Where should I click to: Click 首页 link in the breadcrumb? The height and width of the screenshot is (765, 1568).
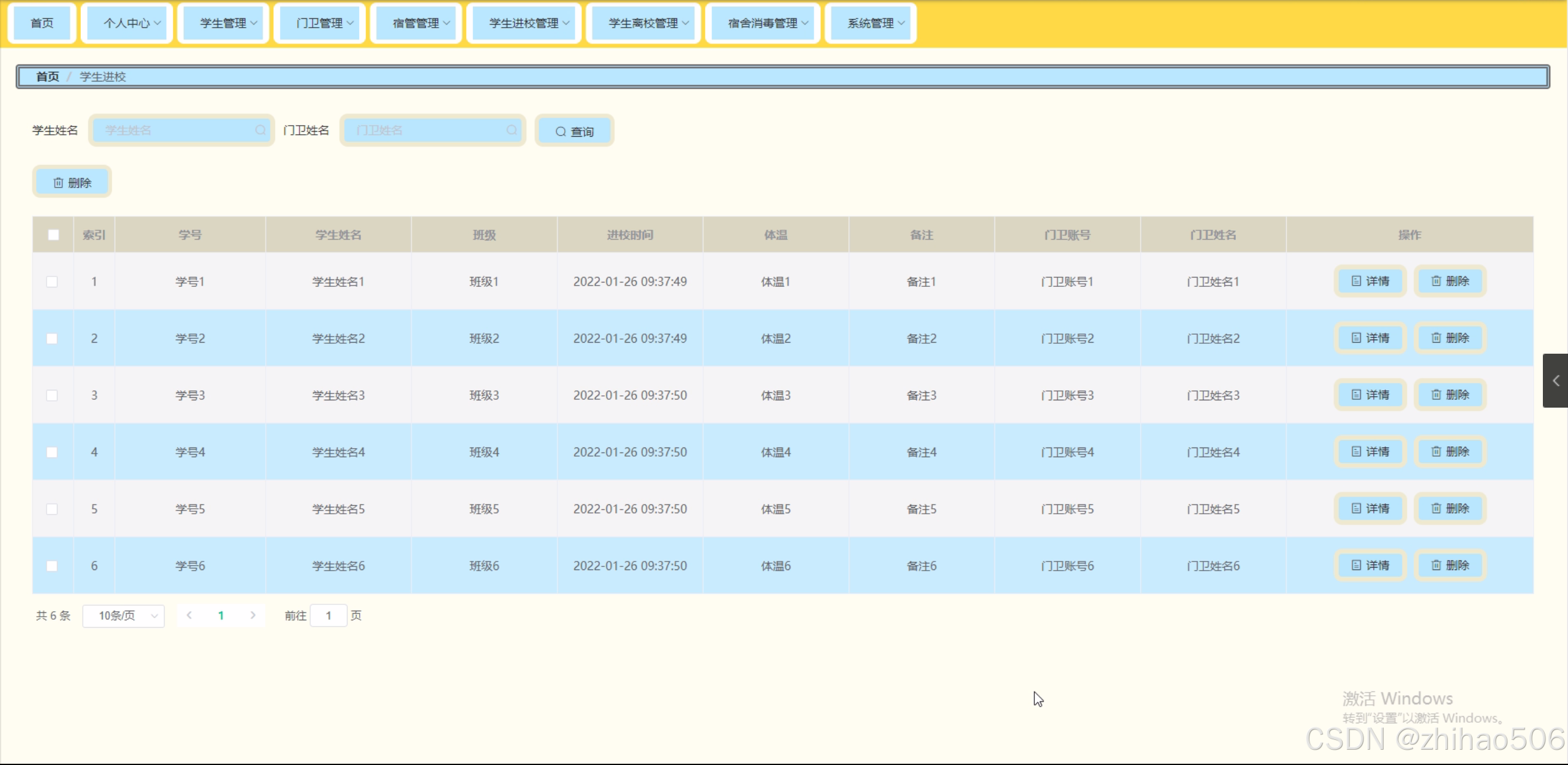click(x=47, y=77)
